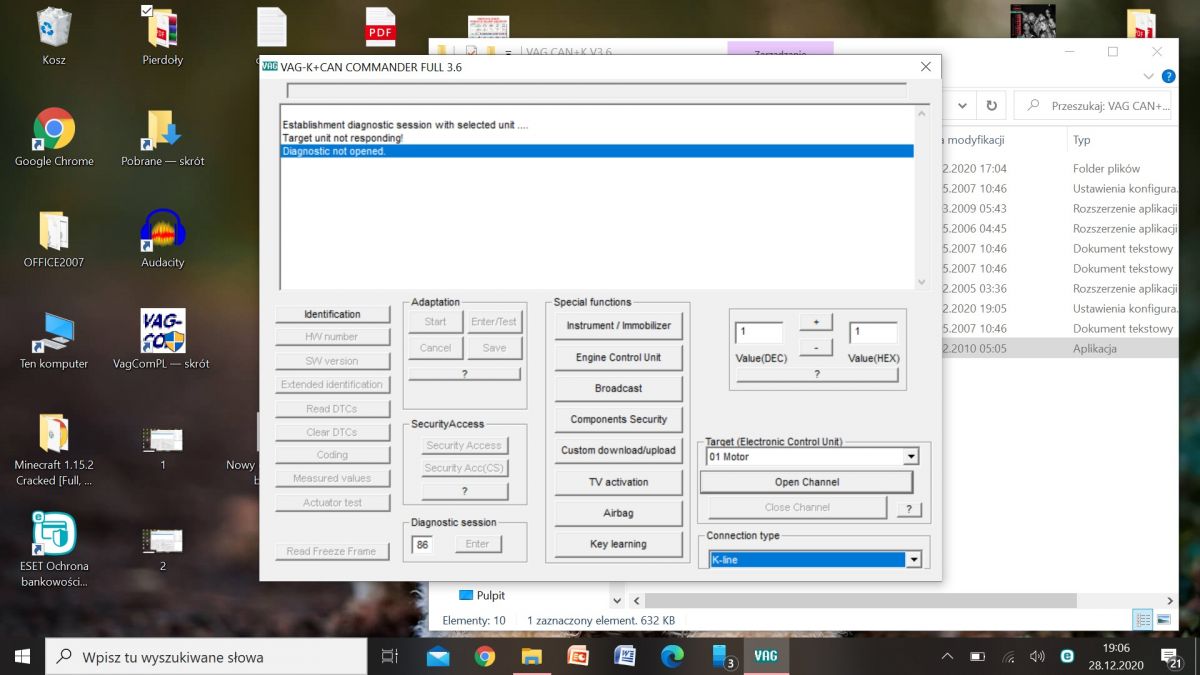Open Chrome from the taskbar

485,656
